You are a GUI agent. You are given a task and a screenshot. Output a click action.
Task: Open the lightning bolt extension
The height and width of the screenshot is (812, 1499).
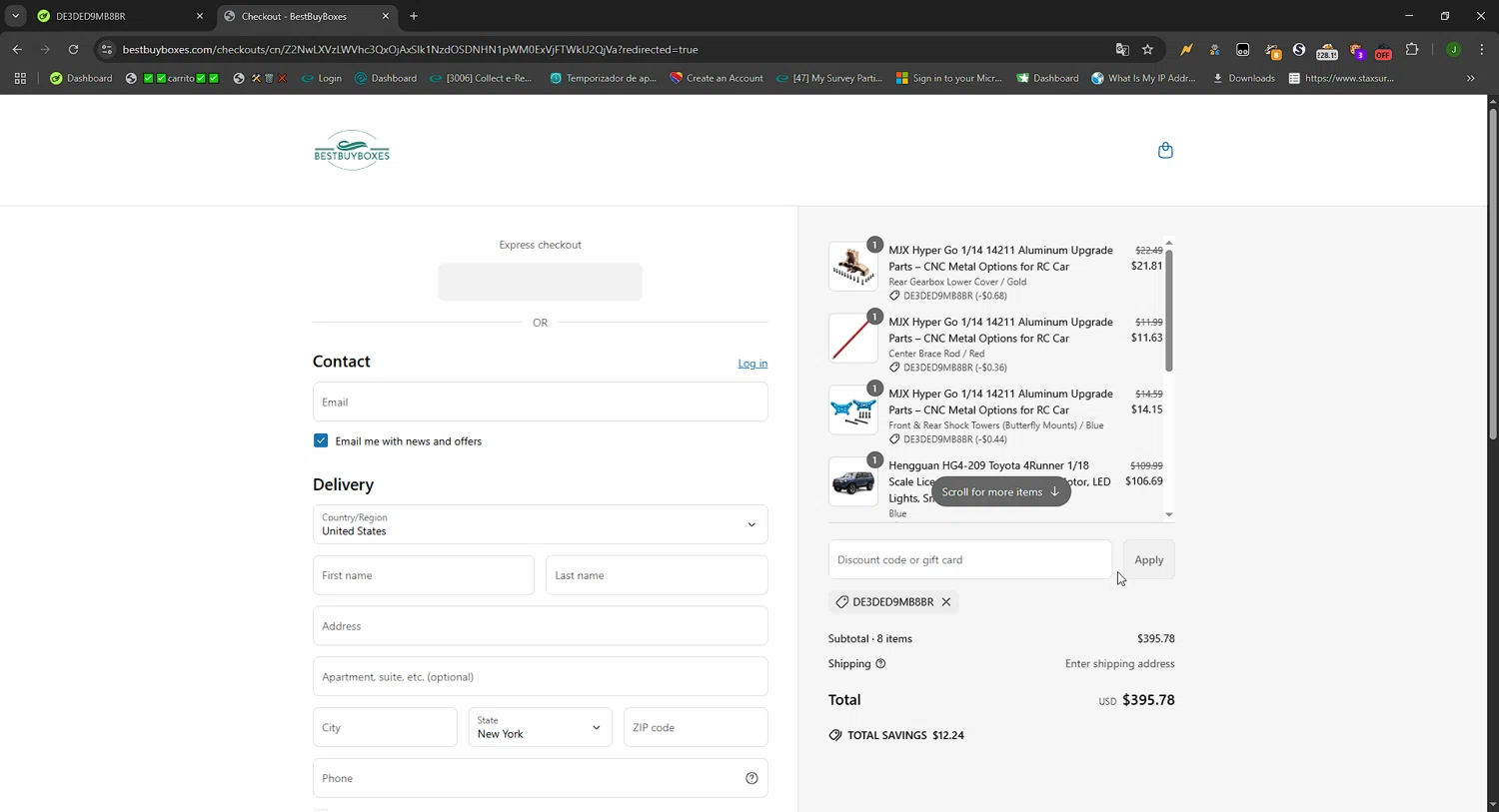click(x=1186, y=49)
